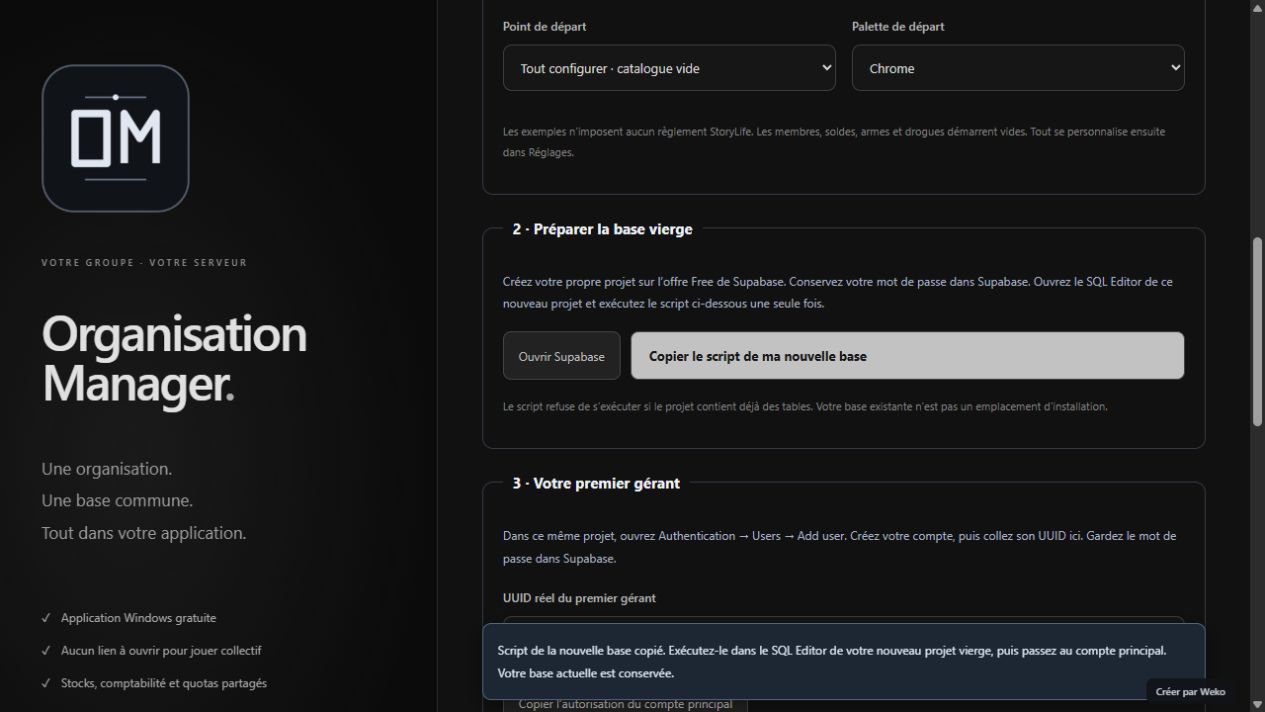This screenshot has width=1265, height=712.
Task: Click the 'Une base commune.' text
Action: point(117,500)
